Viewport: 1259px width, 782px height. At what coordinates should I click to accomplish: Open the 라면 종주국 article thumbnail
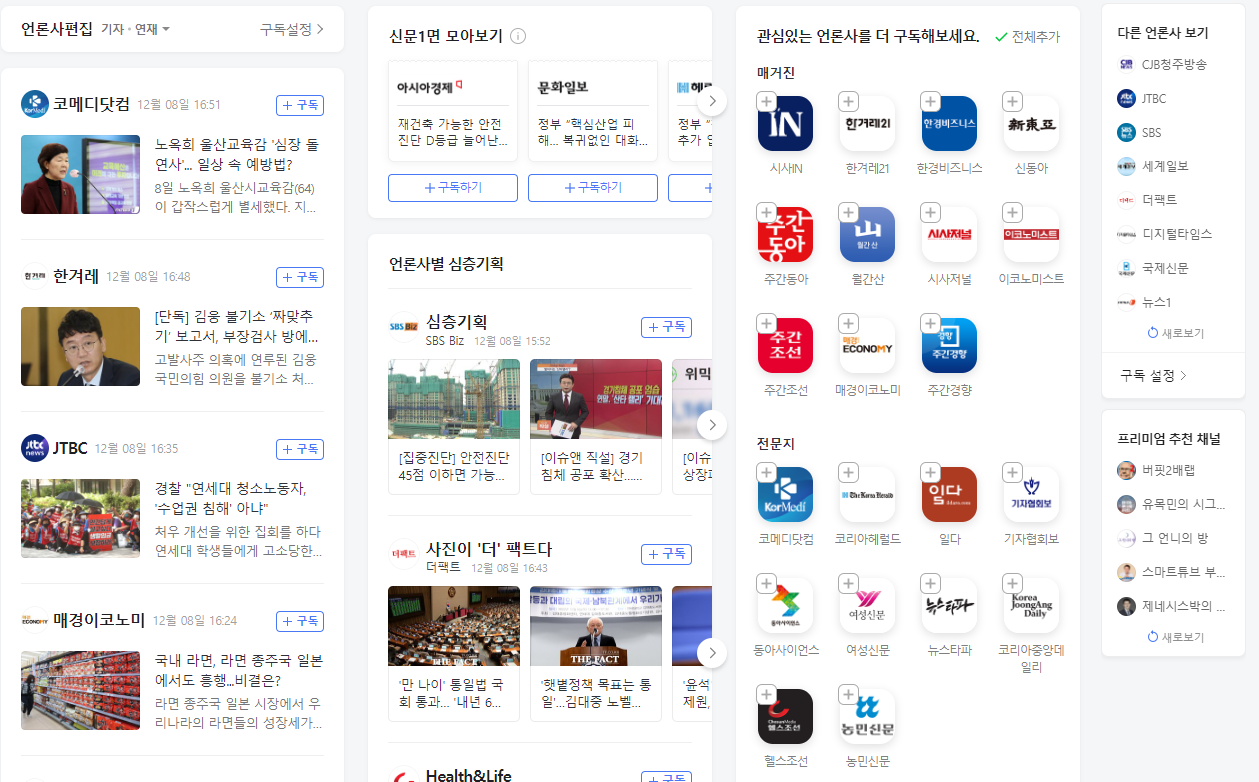pyautogui.click(x=80, y=690)
